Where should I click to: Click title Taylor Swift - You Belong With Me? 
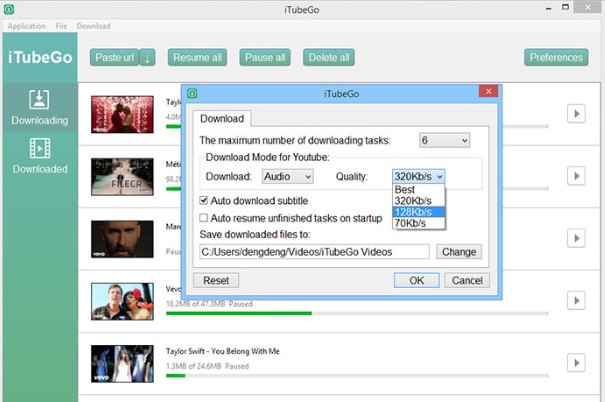point(223,351)
